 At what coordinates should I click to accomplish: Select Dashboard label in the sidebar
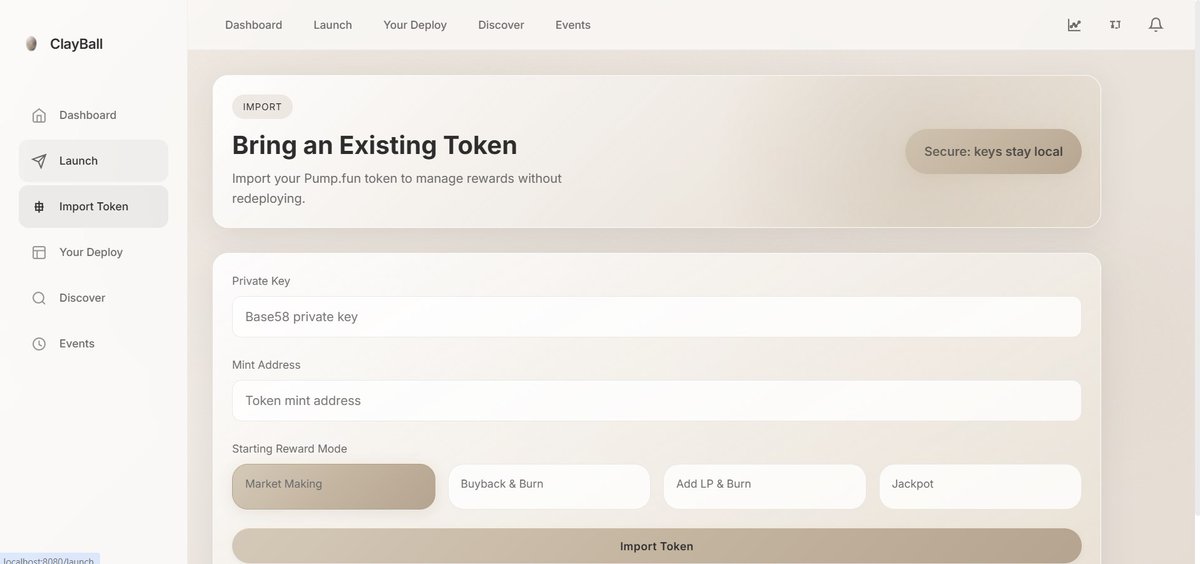click(88, 115)
